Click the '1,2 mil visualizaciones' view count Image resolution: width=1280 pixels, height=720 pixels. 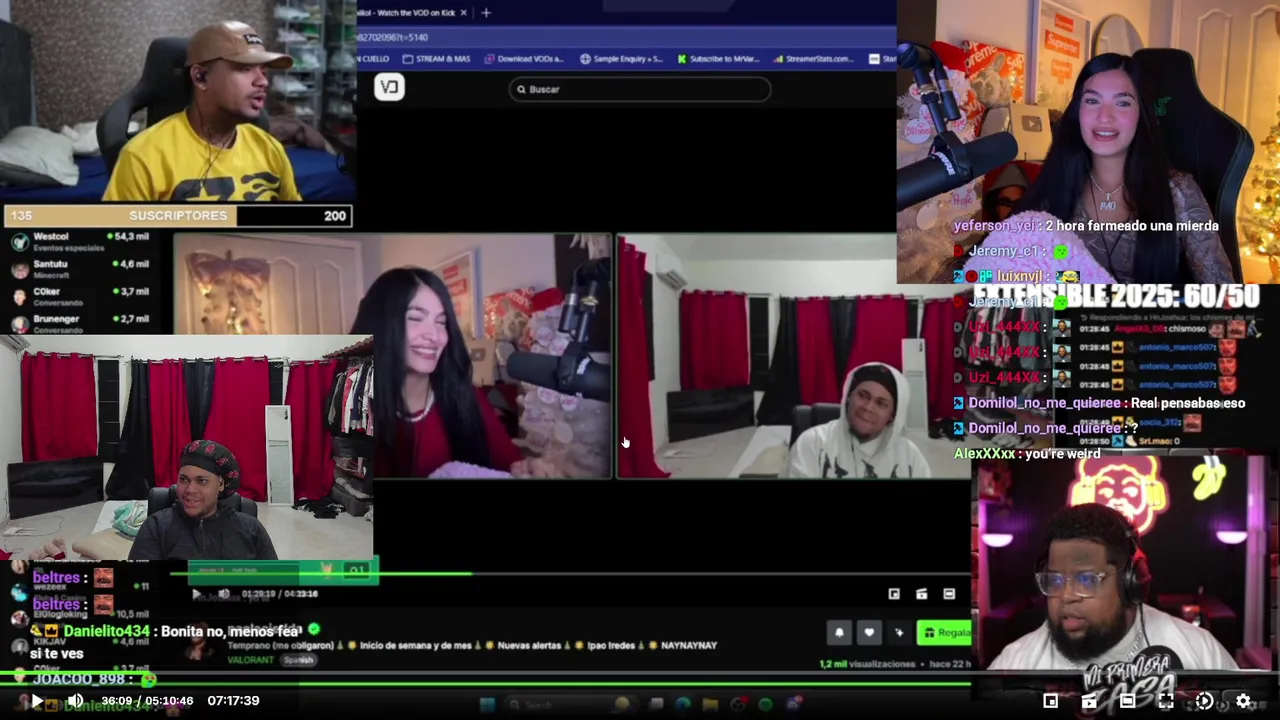(866, 664)
